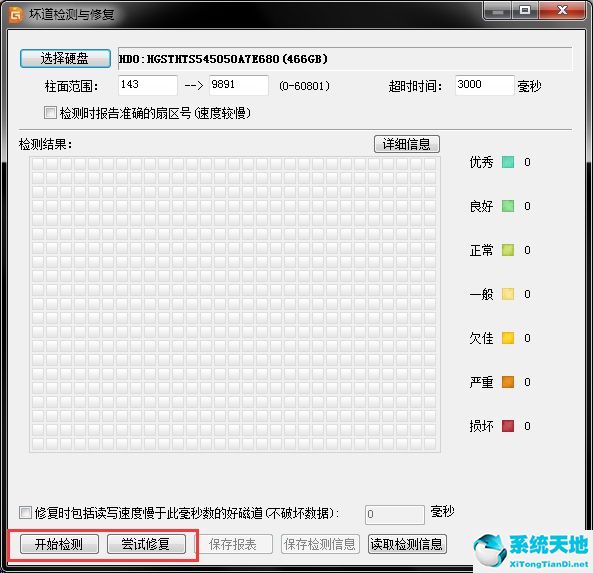Select the HD0 HGST disk name field
The width and height of the screenshot is (593, 573).
coord(345,59)
